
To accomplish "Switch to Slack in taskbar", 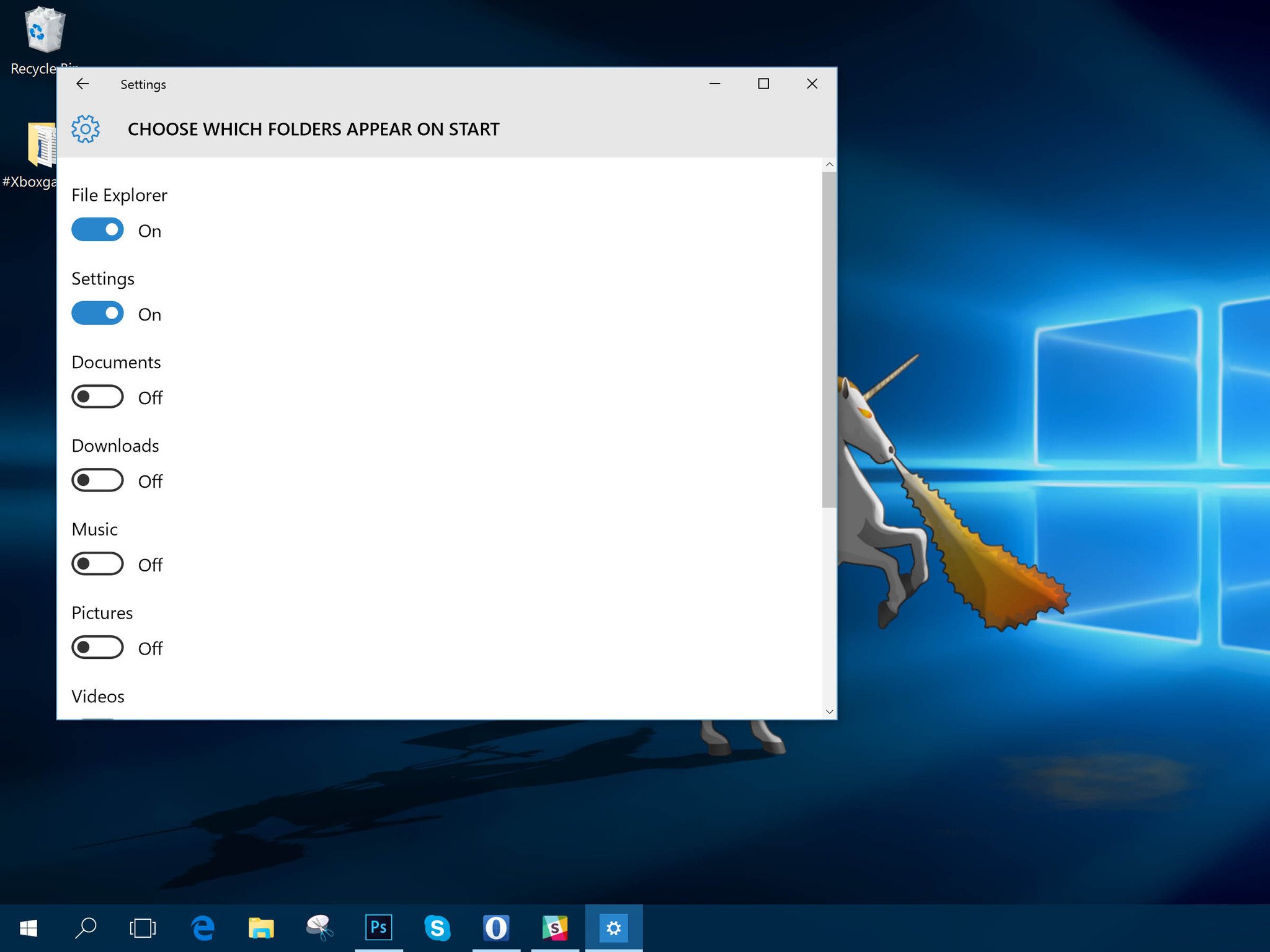I will coord(555,928).
